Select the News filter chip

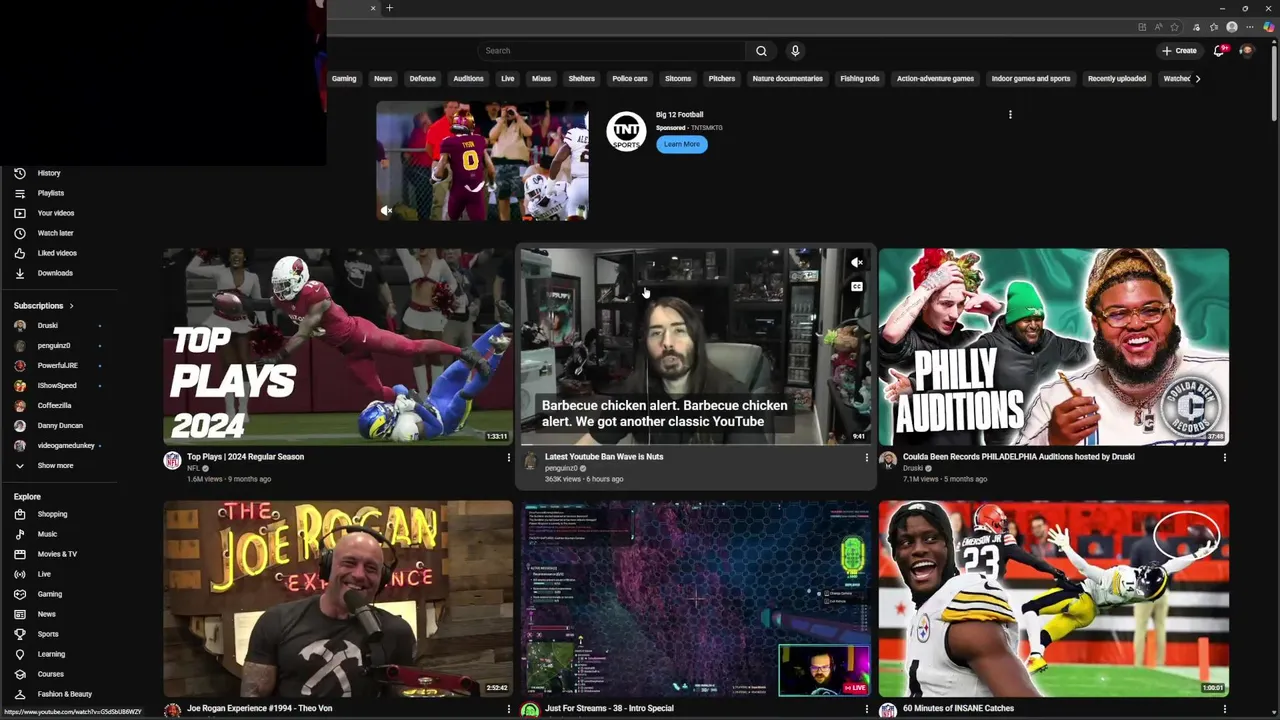[383, 79]
